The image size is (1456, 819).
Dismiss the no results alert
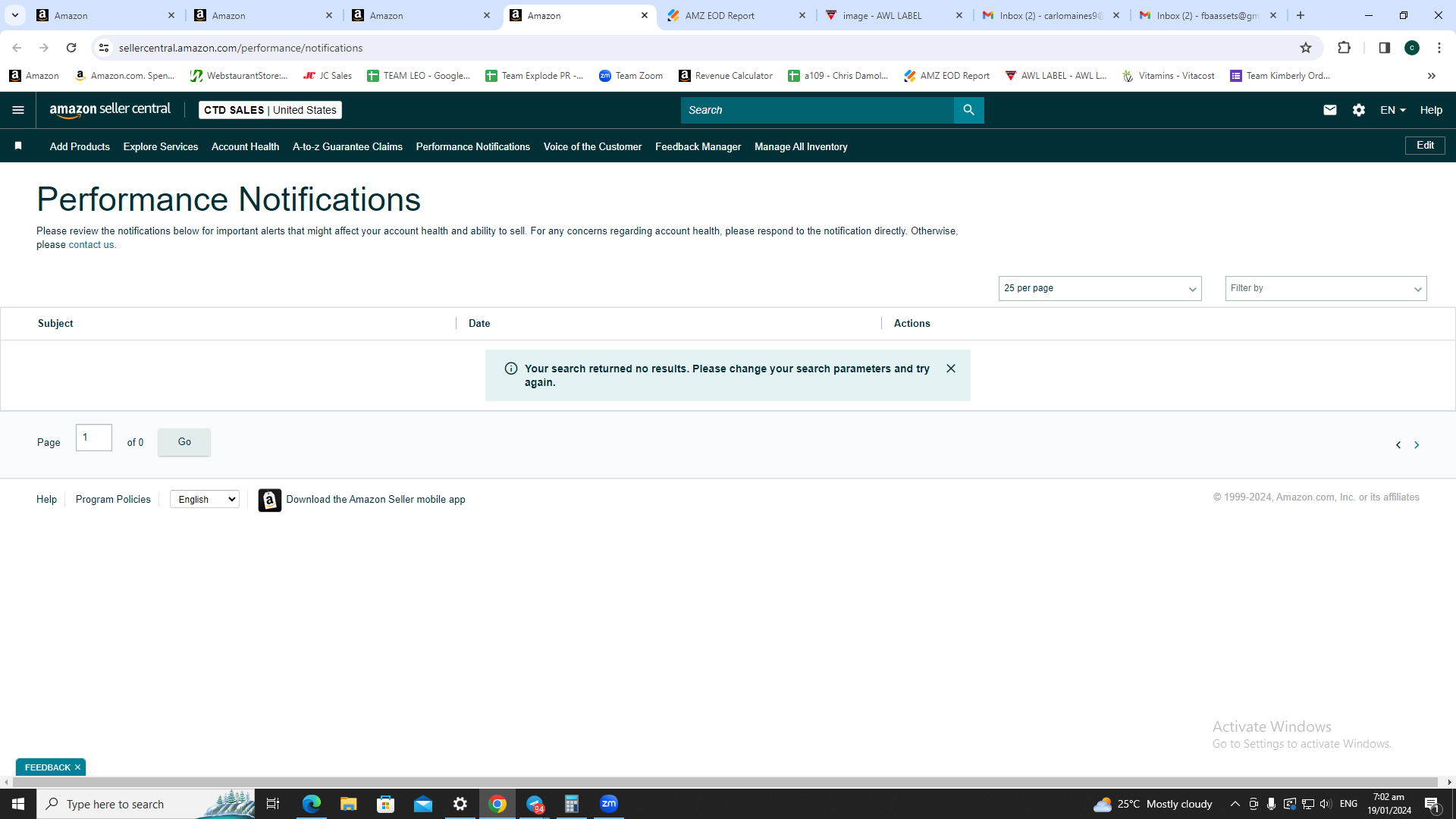click(950, 369)
